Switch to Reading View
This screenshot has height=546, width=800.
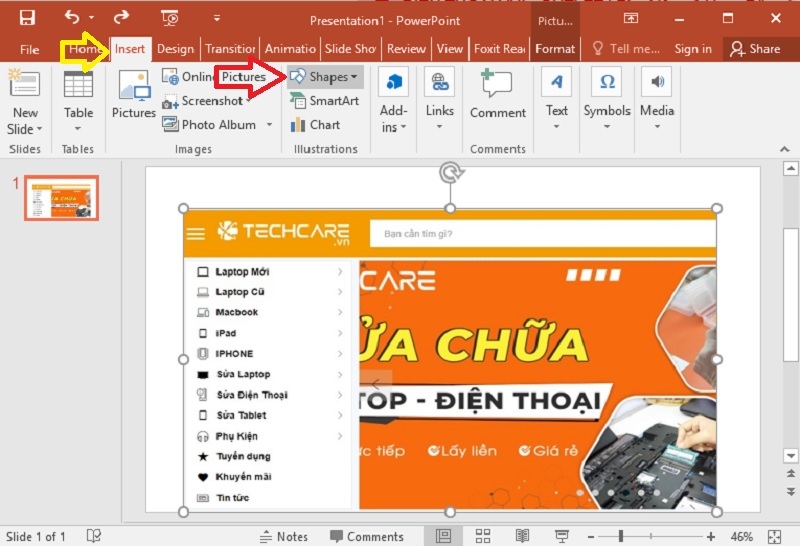[522, 536]
